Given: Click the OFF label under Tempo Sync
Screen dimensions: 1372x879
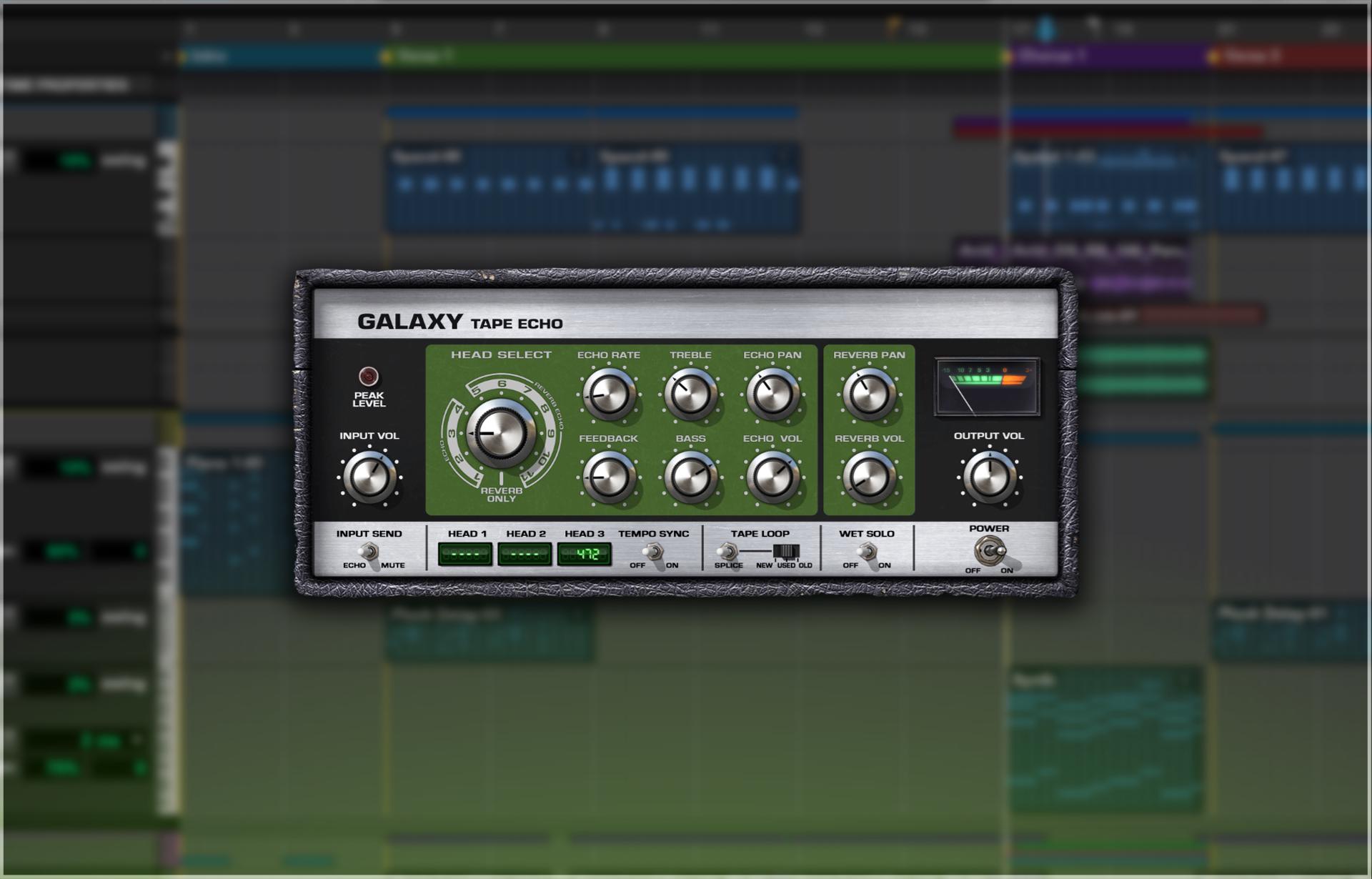Looking at the screenshot, I should click(x=637, y=565).
